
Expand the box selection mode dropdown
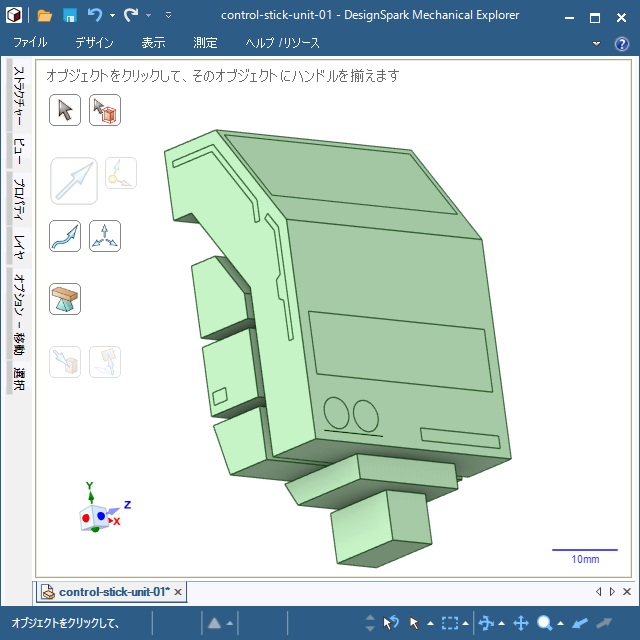pos(467,624)
